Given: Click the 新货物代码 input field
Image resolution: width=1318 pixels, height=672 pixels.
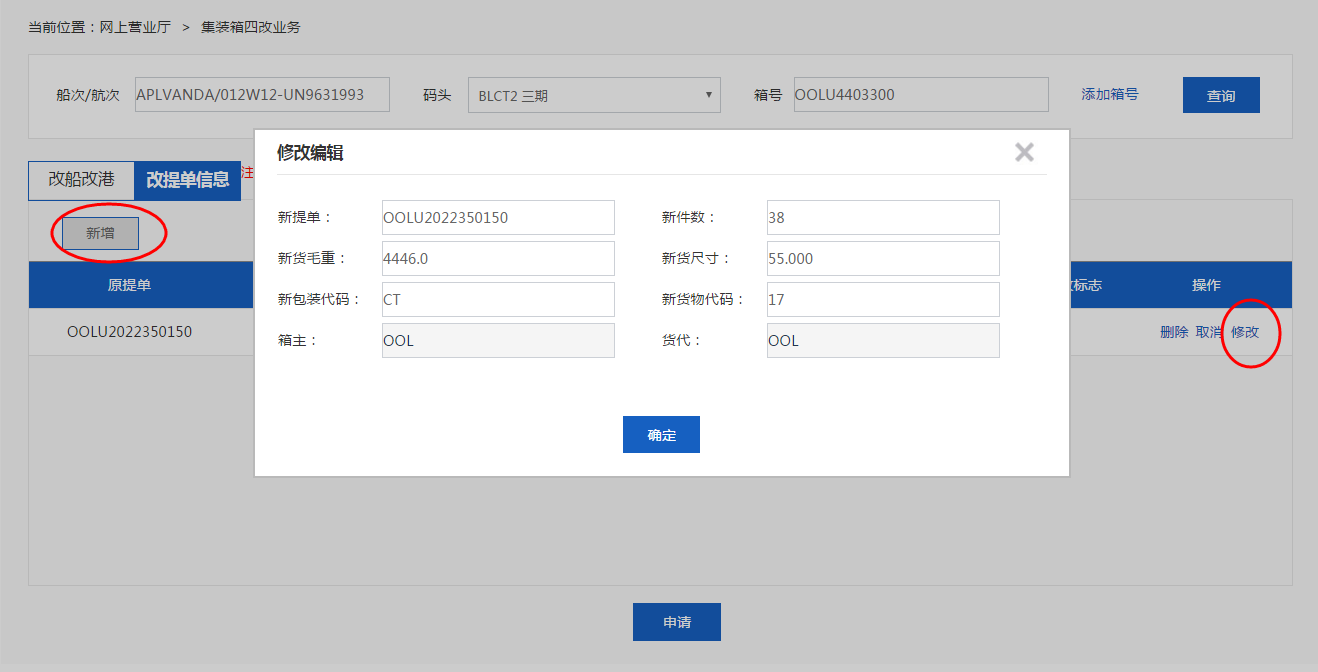Looking at the screenshot, I should 883,299.
